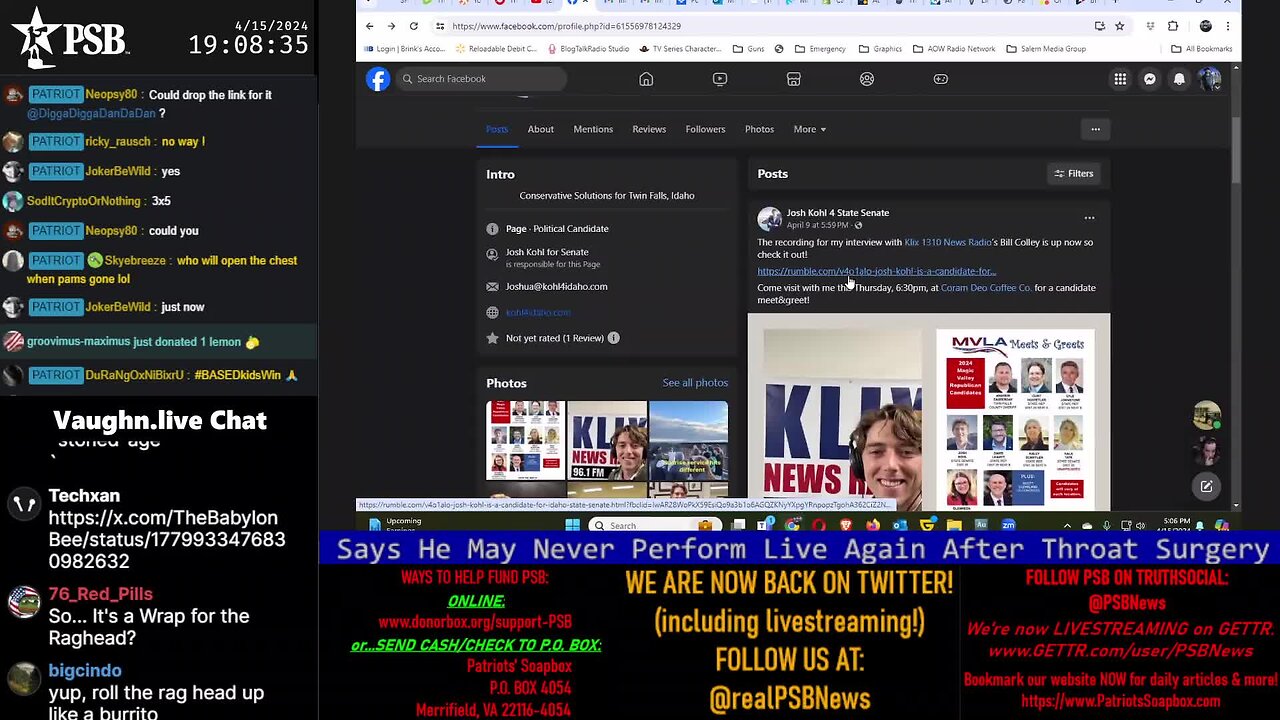The width and height of the screenshot is (1280, 720).
Task: Open Coram Deo Coffee Co. link
Action: (x=986, y=288)
